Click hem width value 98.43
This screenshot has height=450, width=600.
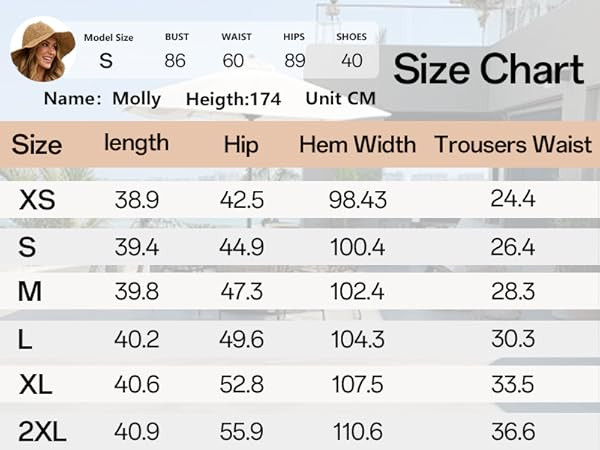click(x=357, y=199)
